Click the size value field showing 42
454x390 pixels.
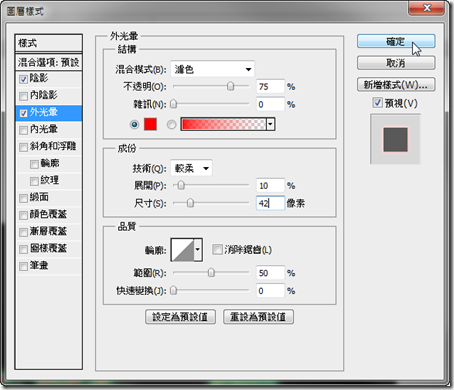(x=270, y=203)
